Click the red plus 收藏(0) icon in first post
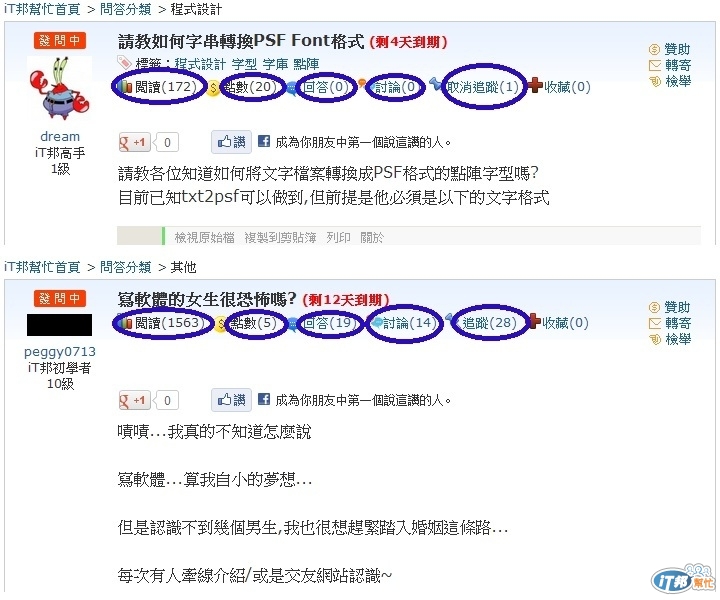Image resolution: width=720 pixels, height=600 pixels. pyautogui.click(x=535, y=85)
